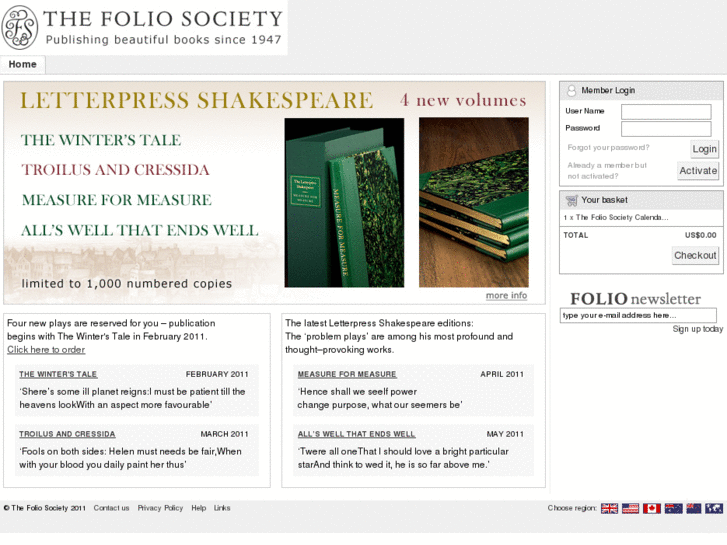The height and width of the screenshot is (545, 727).
Task: Click the Checkout button
Action: point(695,255)
